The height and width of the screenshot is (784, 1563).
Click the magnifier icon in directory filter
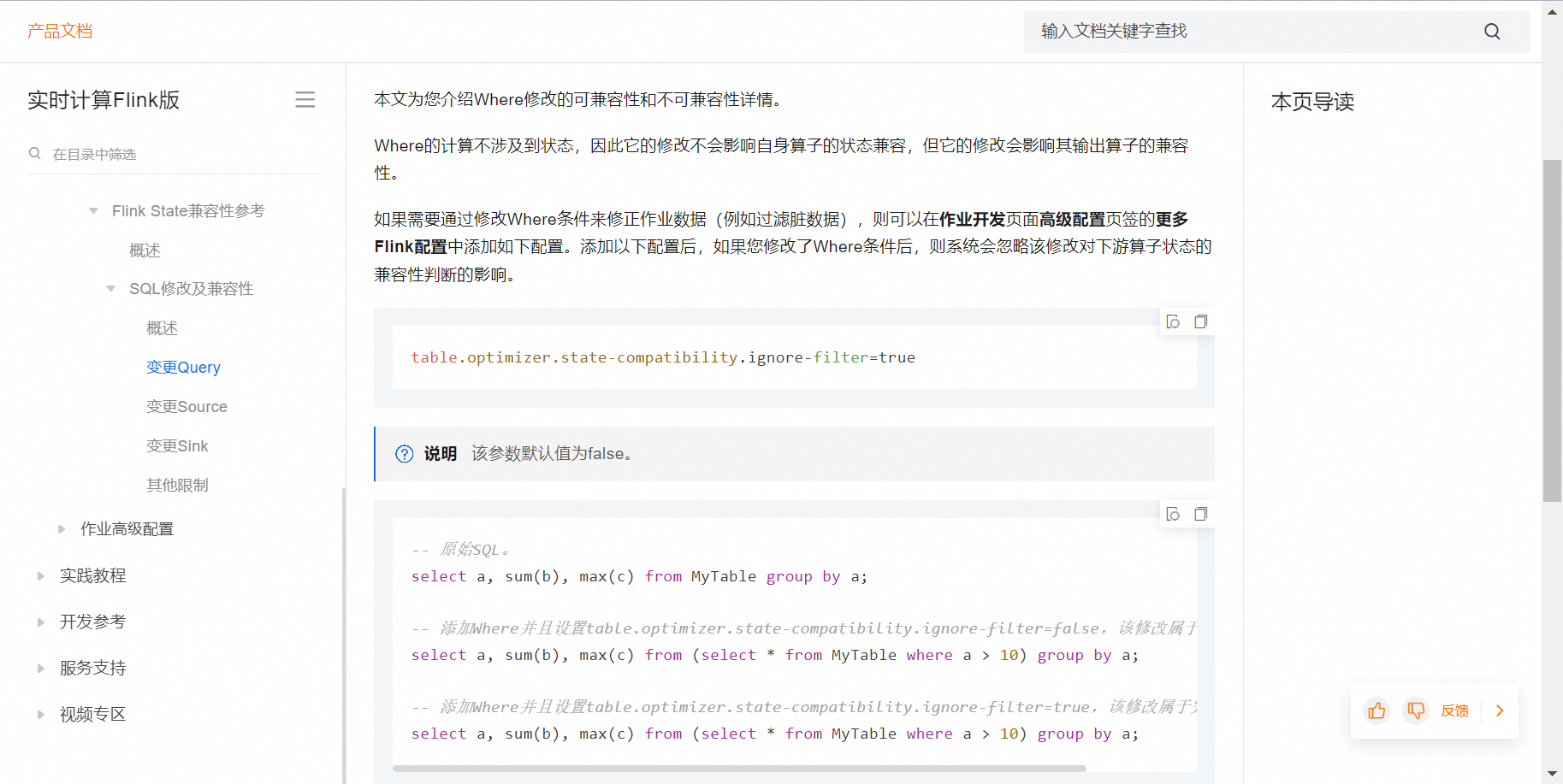pos(35,154)
